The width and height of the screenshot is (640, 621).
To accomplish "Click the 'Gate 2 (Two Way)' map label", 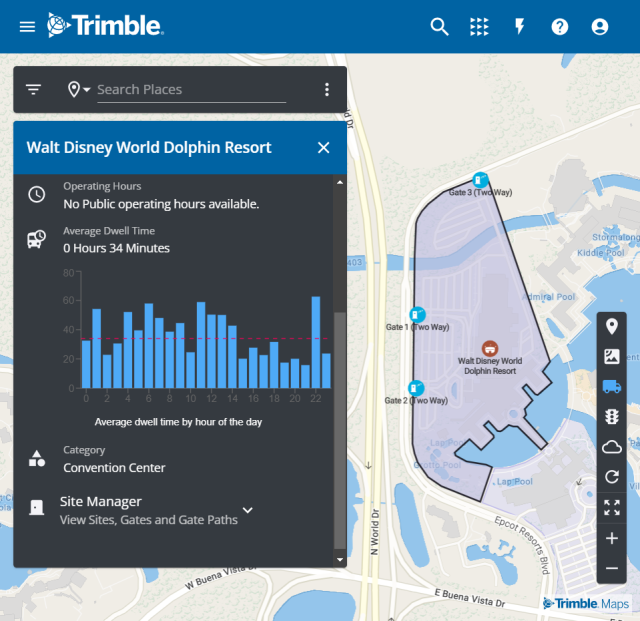I will coord(416,401).
